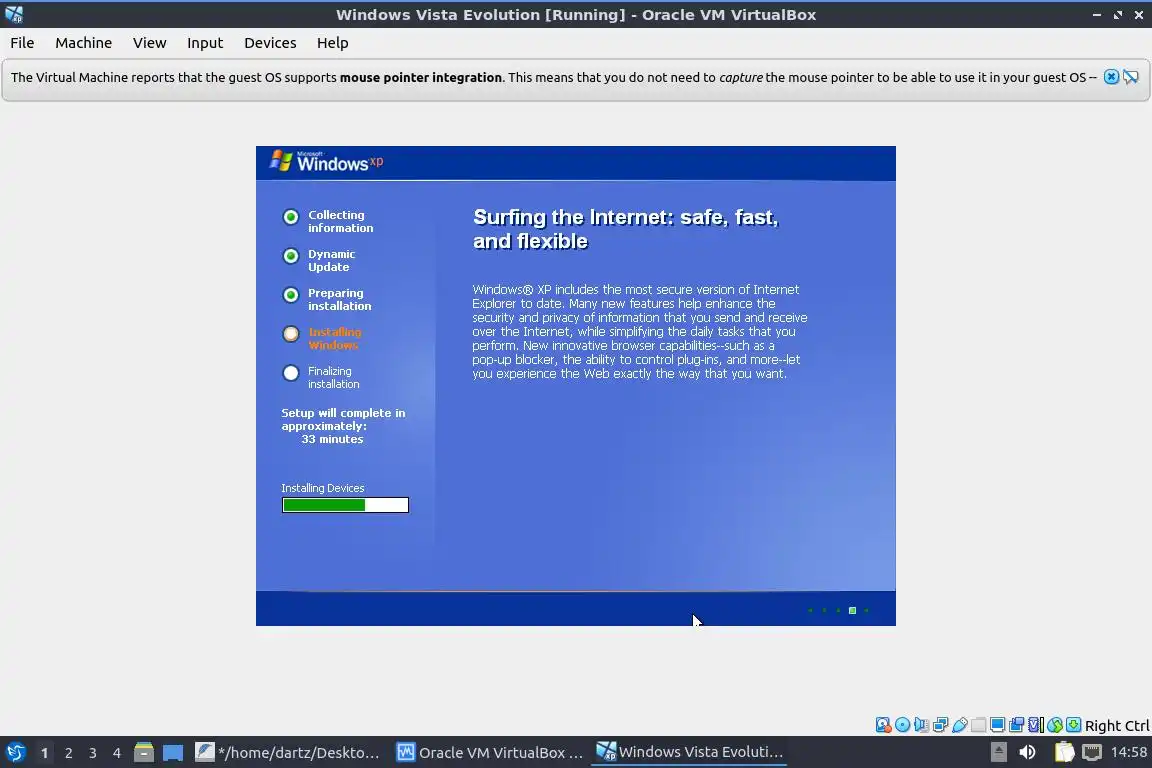Open the USB devices status icon
Image resolution: width=1152 pixels, height=768 pixels.
click(960, 725)
